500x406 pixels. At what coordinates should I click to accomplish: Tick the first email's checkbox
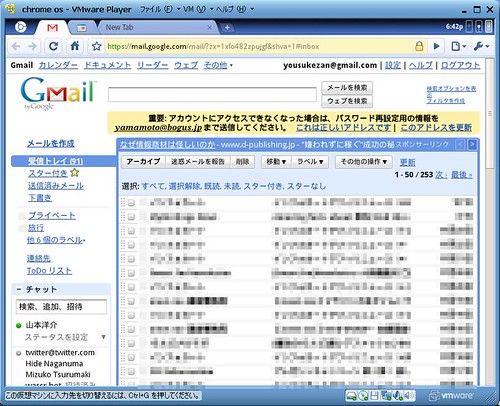(x=131, y=202)
